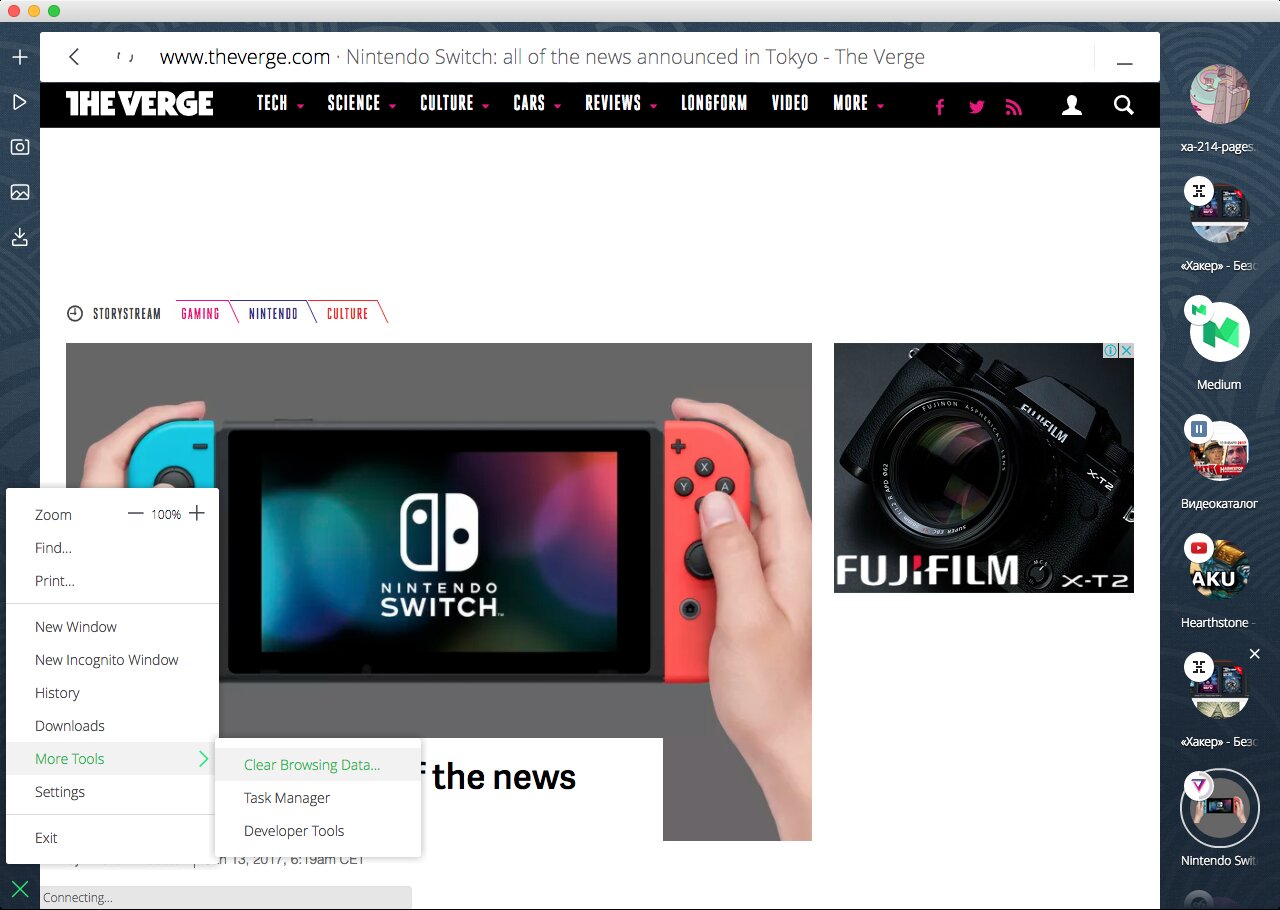Click The Verge logo
This screenshot has height=910, width=1280.
[x=140, y=103]
